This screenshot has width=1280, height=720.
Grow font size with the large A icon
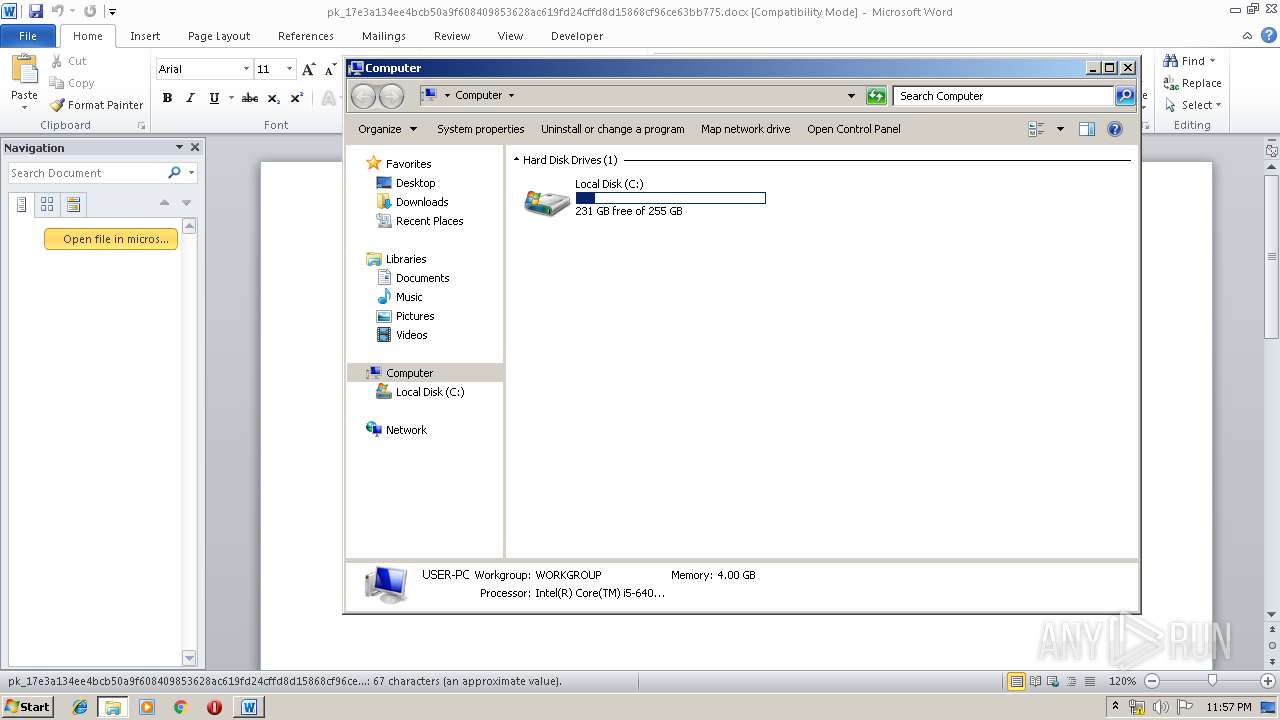coord(309,69)
